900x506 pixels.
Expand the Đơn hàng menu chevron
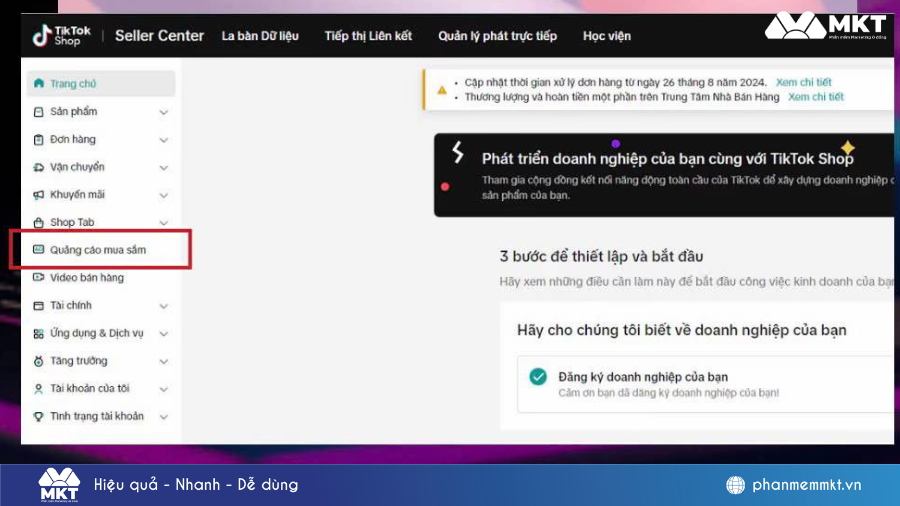pyautogui.click(x=164, y=140)
